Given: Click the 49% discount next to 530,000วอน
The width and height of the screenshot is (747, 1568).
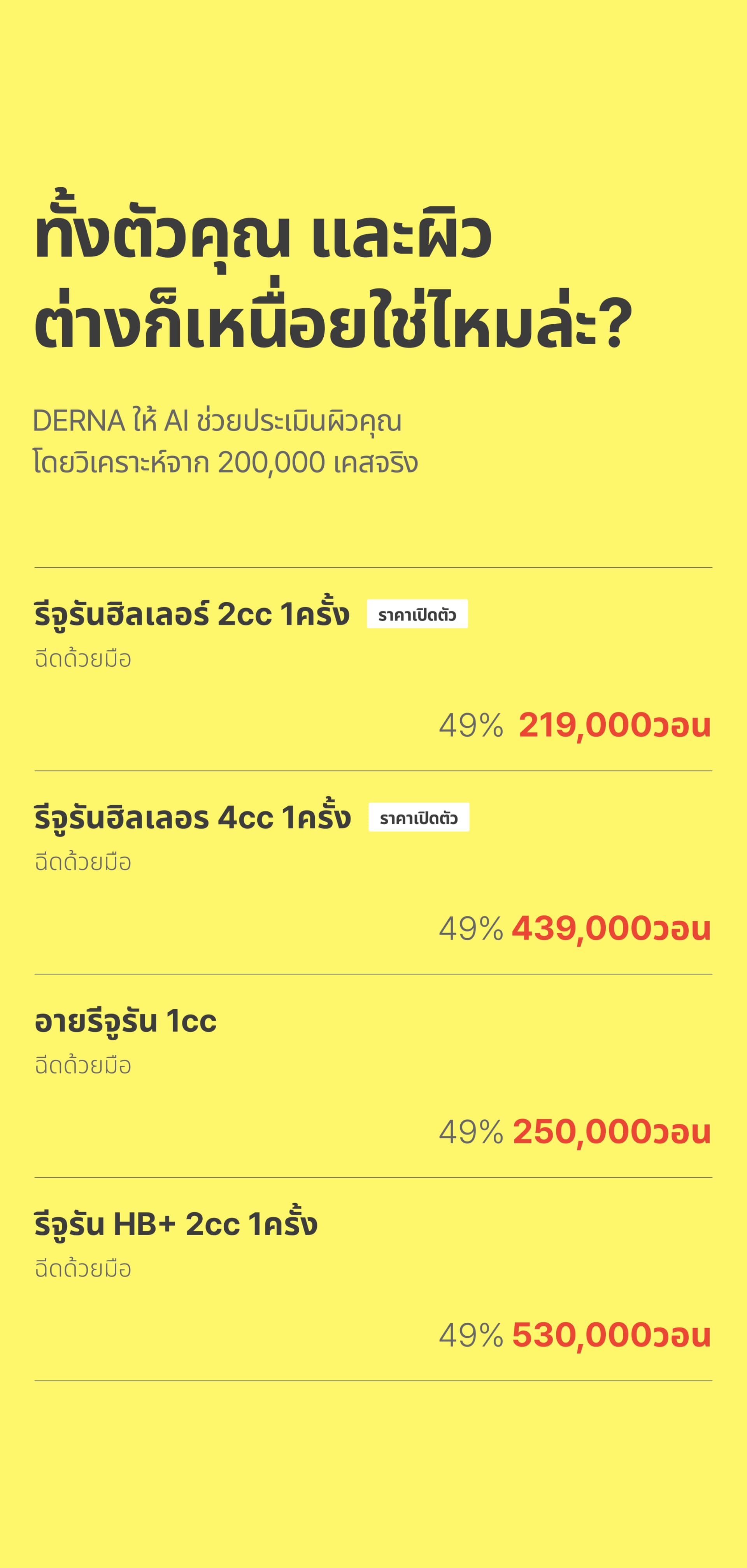Looking at the screenshot, I should (471, 1335).
